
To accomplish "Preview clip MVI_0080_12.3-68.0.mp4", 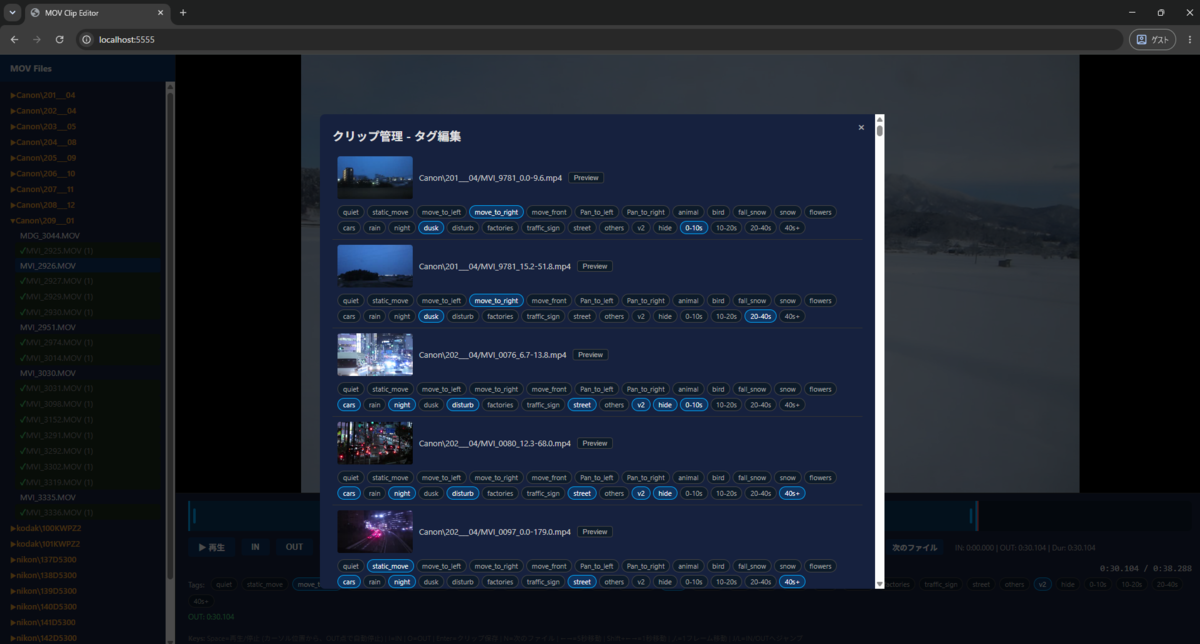I will (x=594, y=443).
